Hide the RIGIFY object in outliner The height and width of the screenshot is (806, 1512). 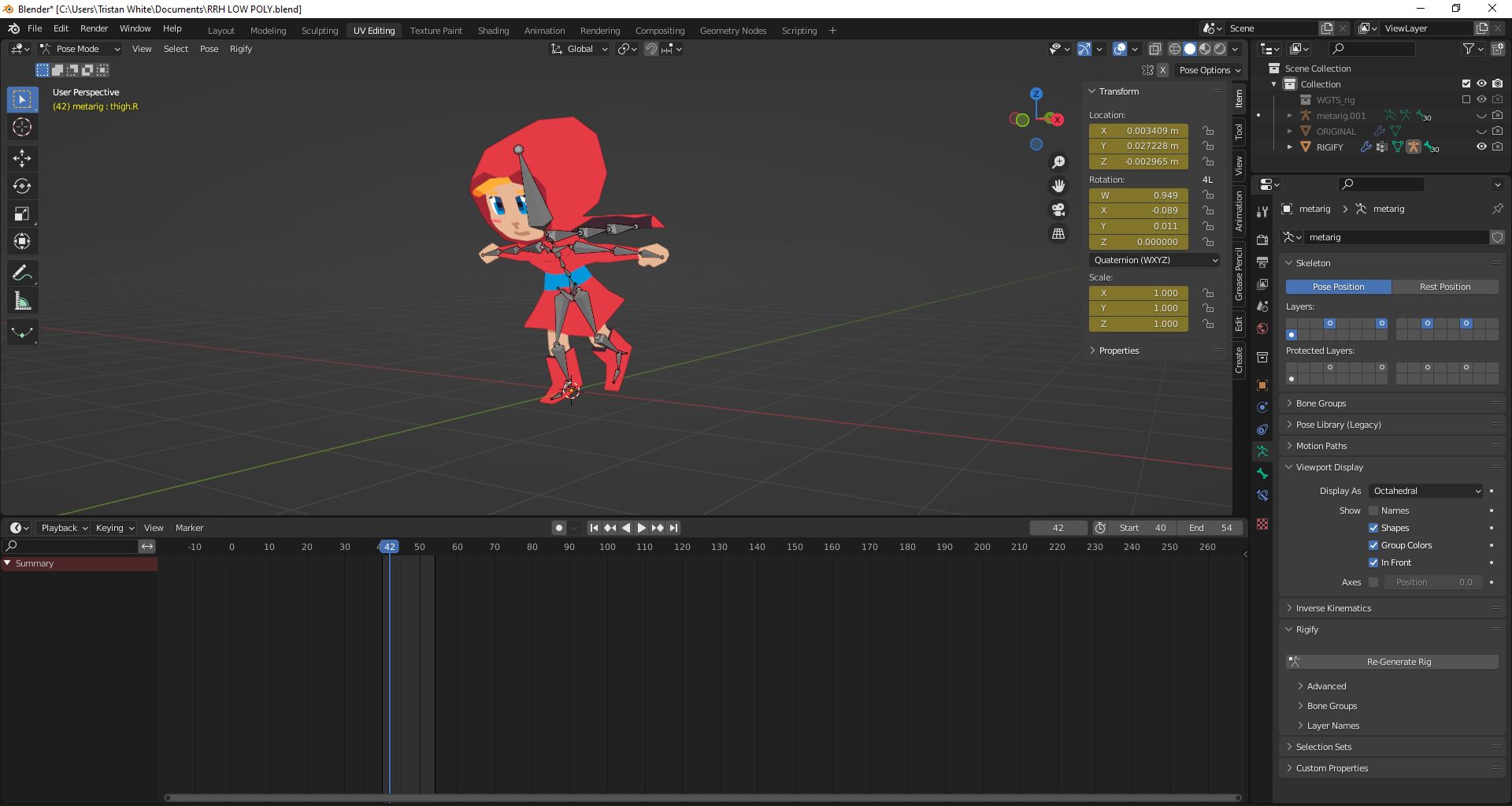(1480, 147)
